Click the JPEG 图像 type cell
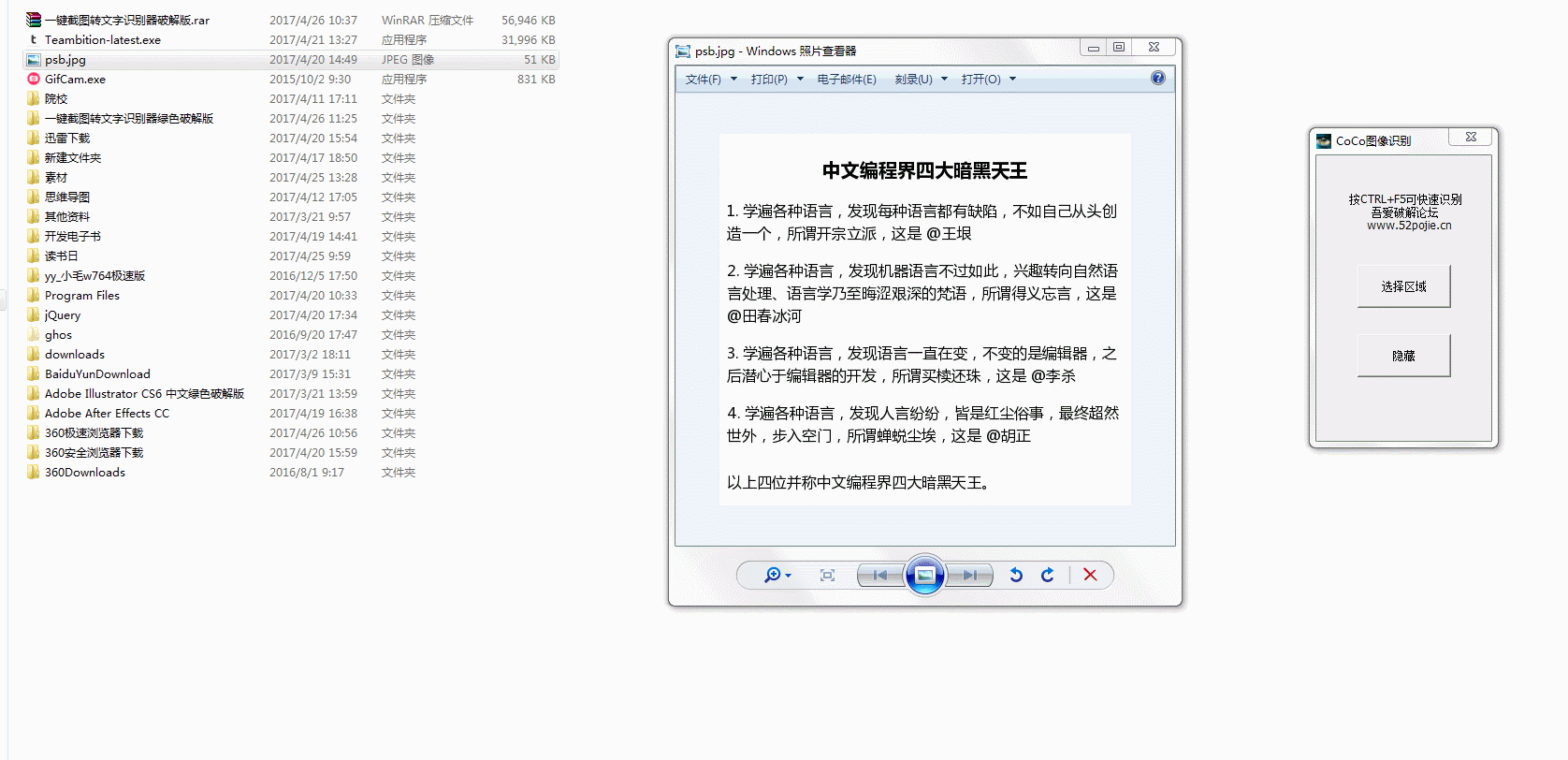The image size is (1568, 760). point(408,59)
